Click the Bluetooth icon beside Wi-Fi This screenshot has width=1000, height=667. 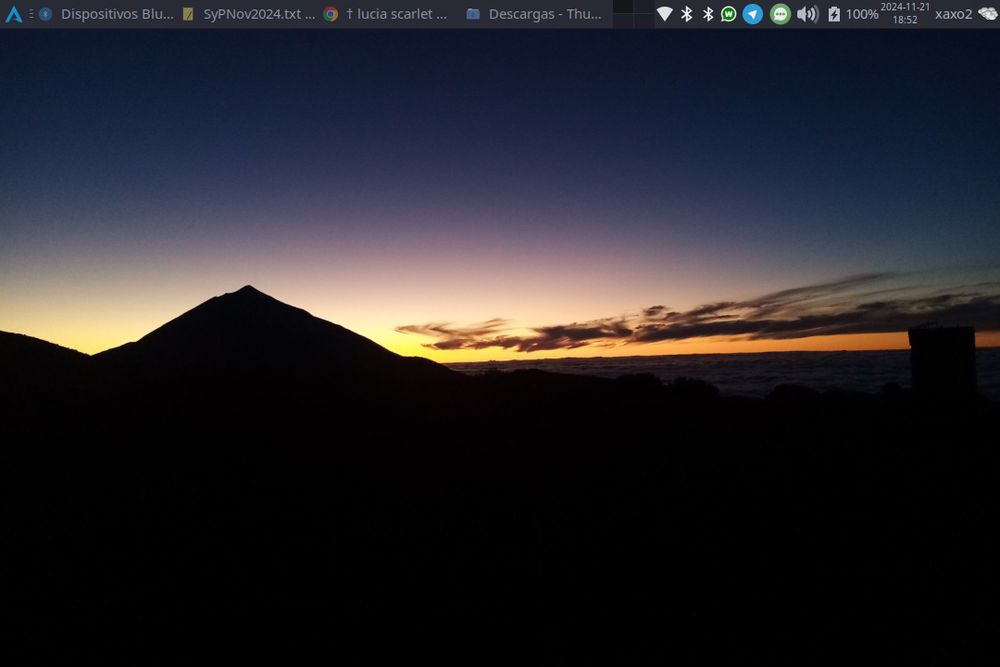point(686,13)
